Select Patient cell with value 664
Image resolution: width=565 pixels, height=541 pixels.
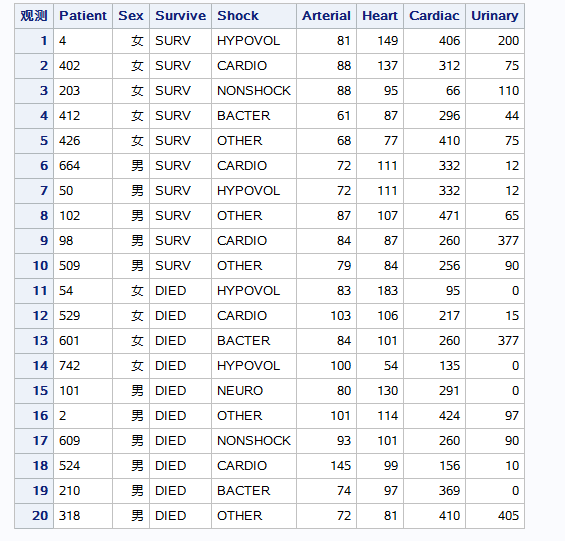[x=83, y=166]
